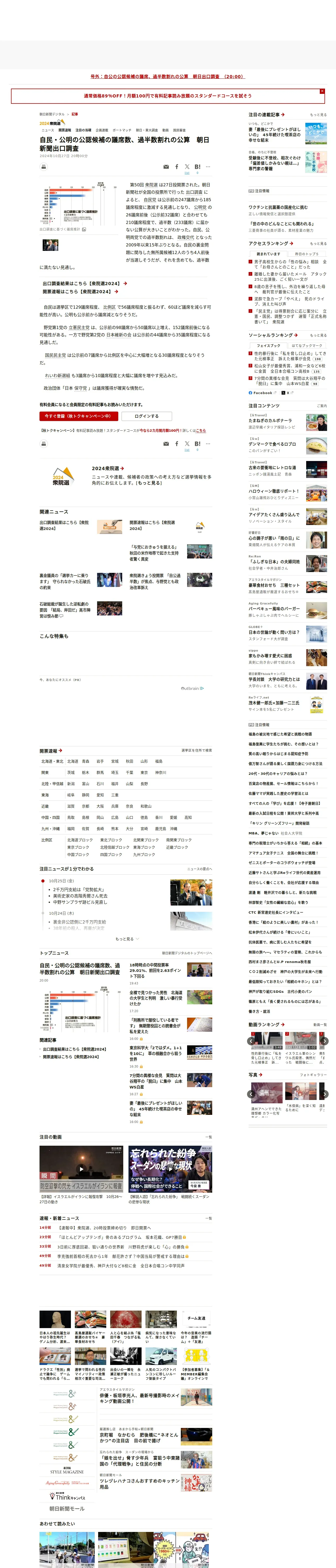Open Think キャンパス logo link
The height and width of the screenshot is (1568, 336).
(67, 1496)
